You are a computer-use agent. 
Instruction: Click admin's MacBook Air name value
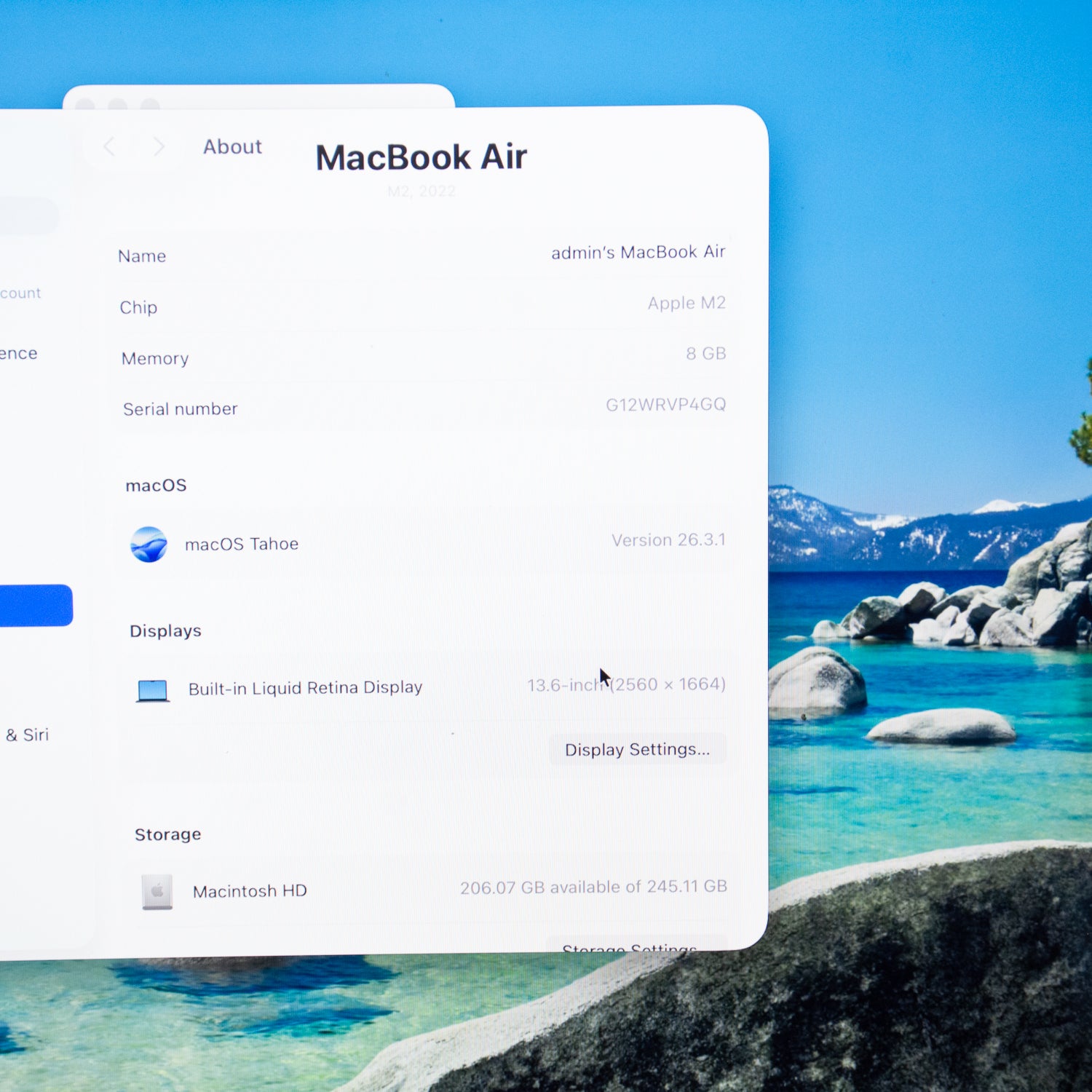point(637,252)
